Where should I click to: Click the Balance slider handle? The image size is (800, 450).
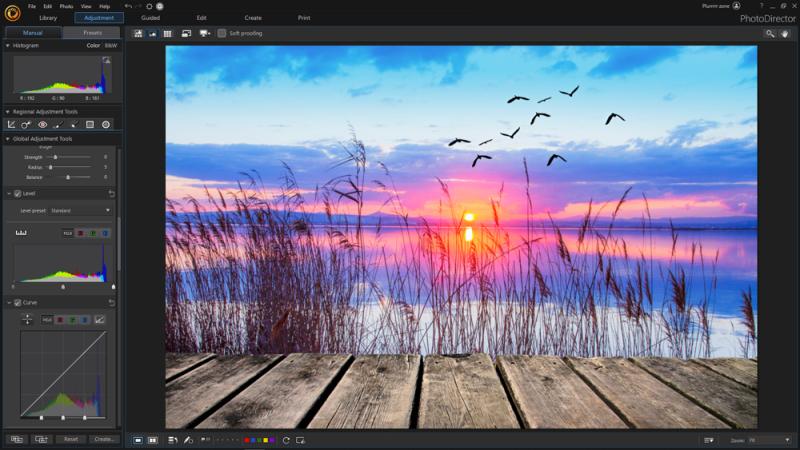67,177
